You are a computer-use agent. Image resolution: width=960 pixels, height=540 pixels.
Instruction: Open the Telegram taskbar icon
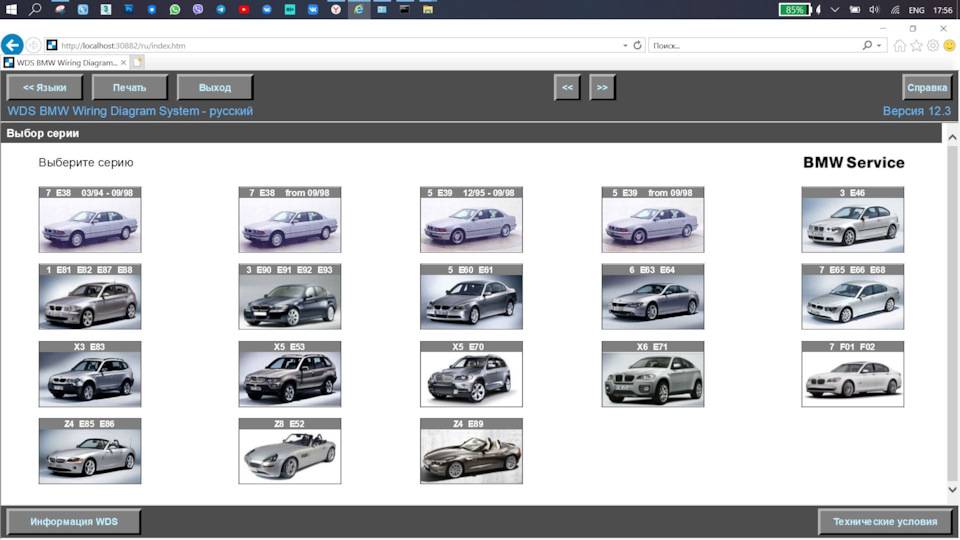click(x=220, y=9)
